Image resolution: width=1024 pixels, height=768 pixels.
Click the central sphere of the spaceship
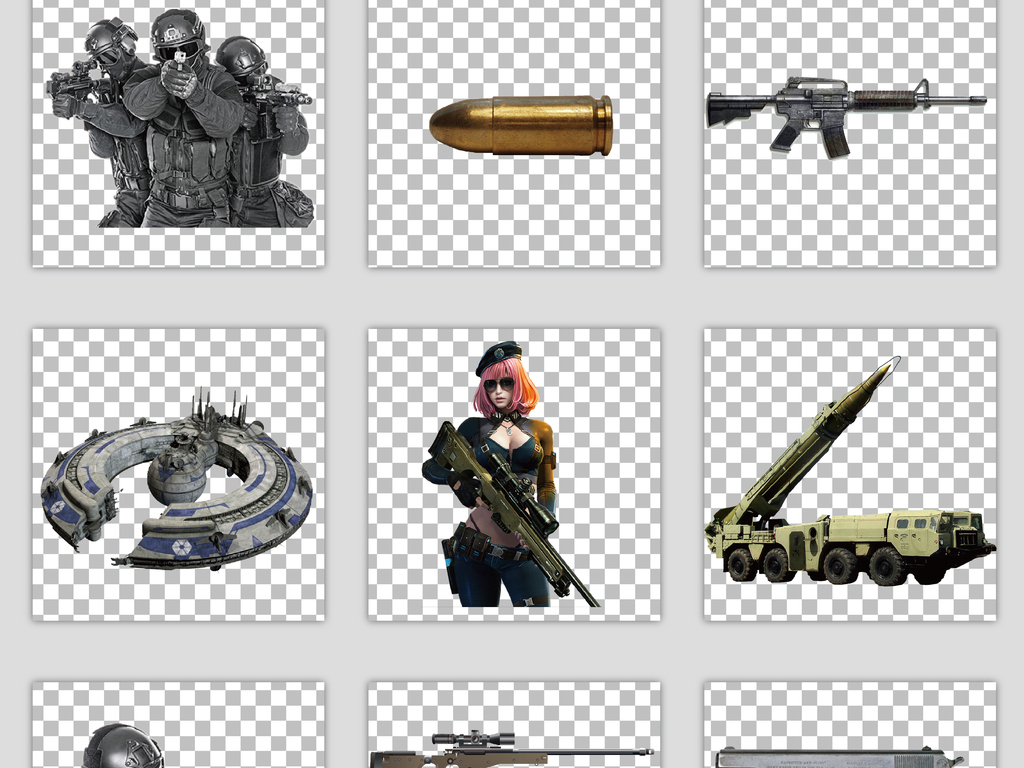pos(177,478)
